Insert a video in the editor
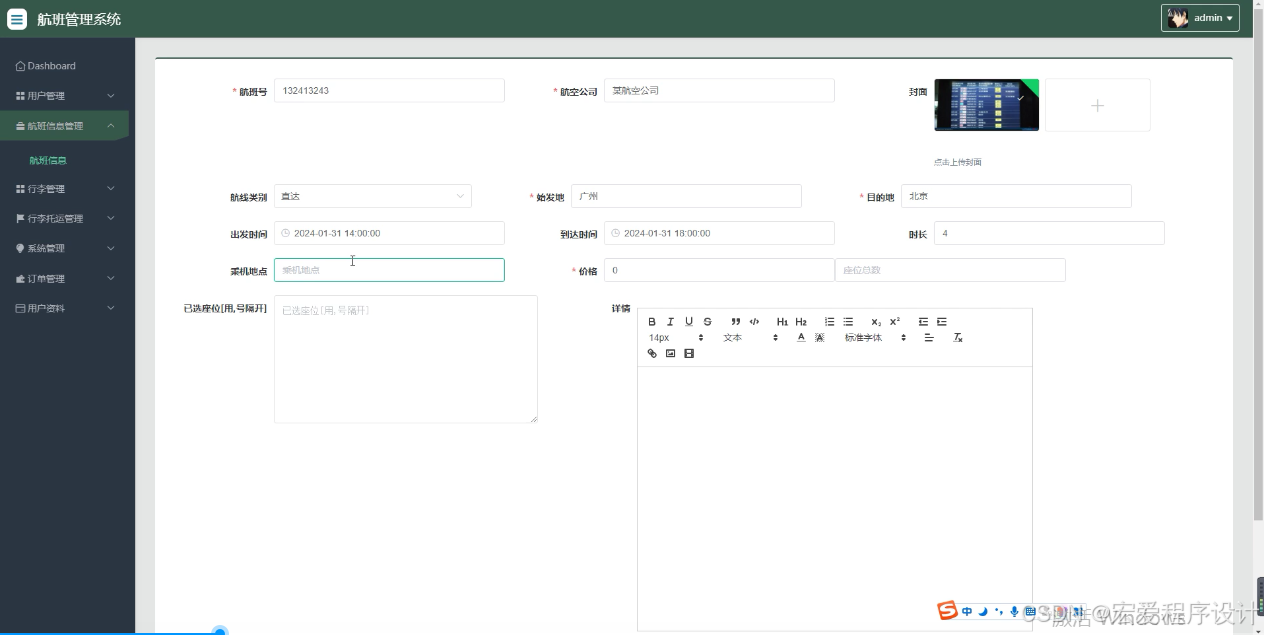This screenshot has width=1264, height=635. (689, 354)
